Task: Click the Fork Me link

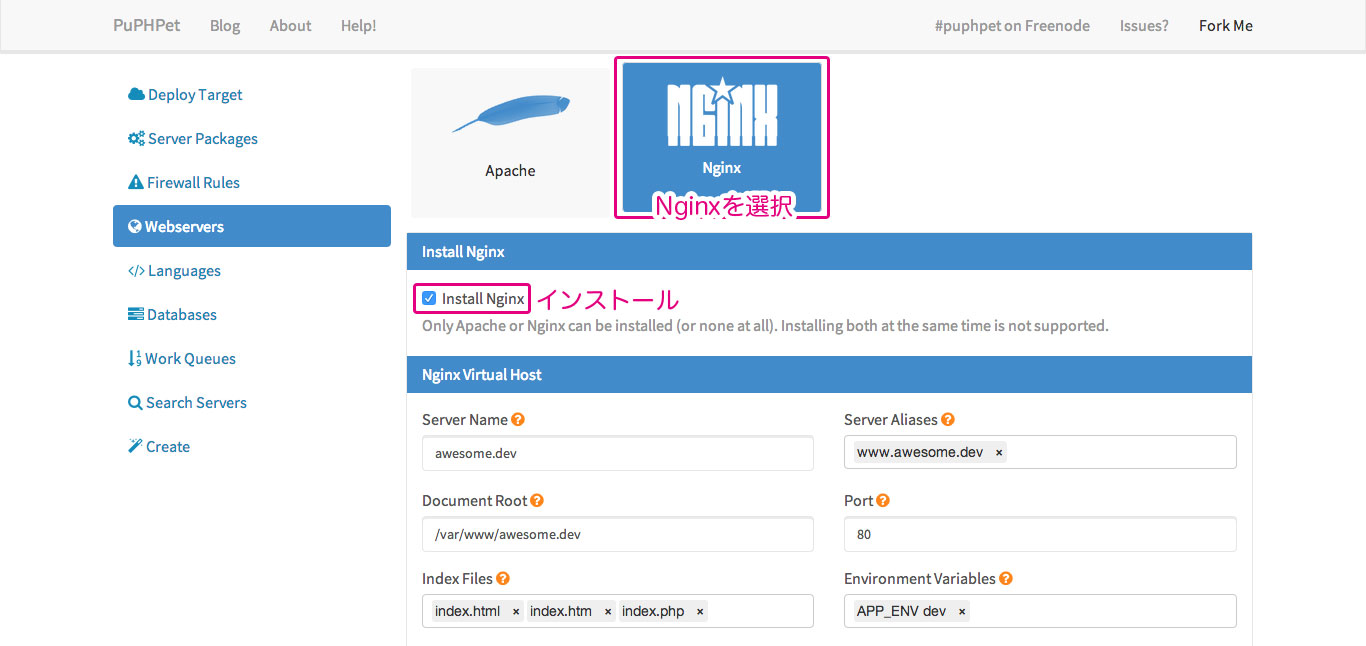Action: click(1226, 26)
